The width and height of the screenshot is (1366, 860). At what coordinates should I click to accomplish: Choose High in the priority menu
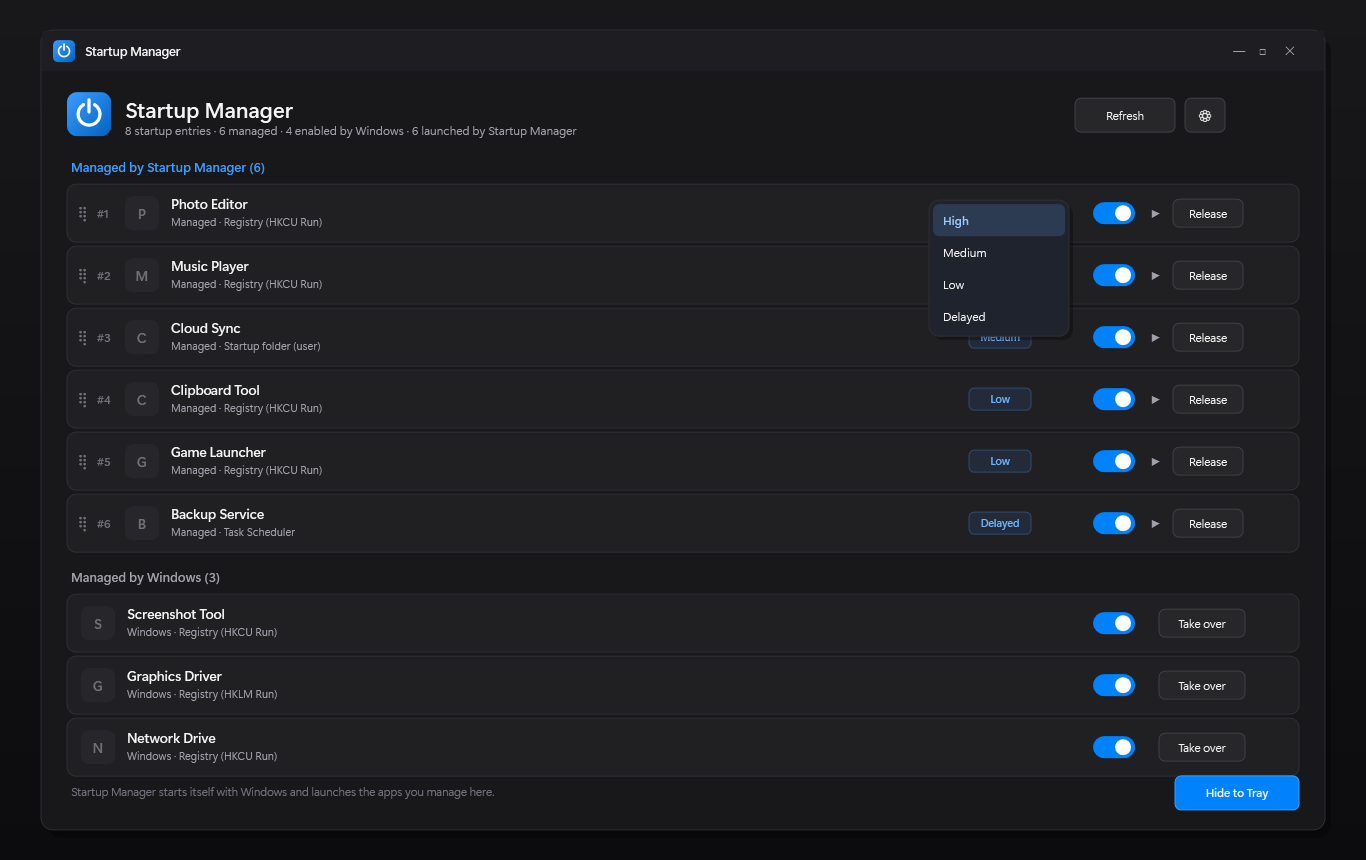[x=999, y=221]
